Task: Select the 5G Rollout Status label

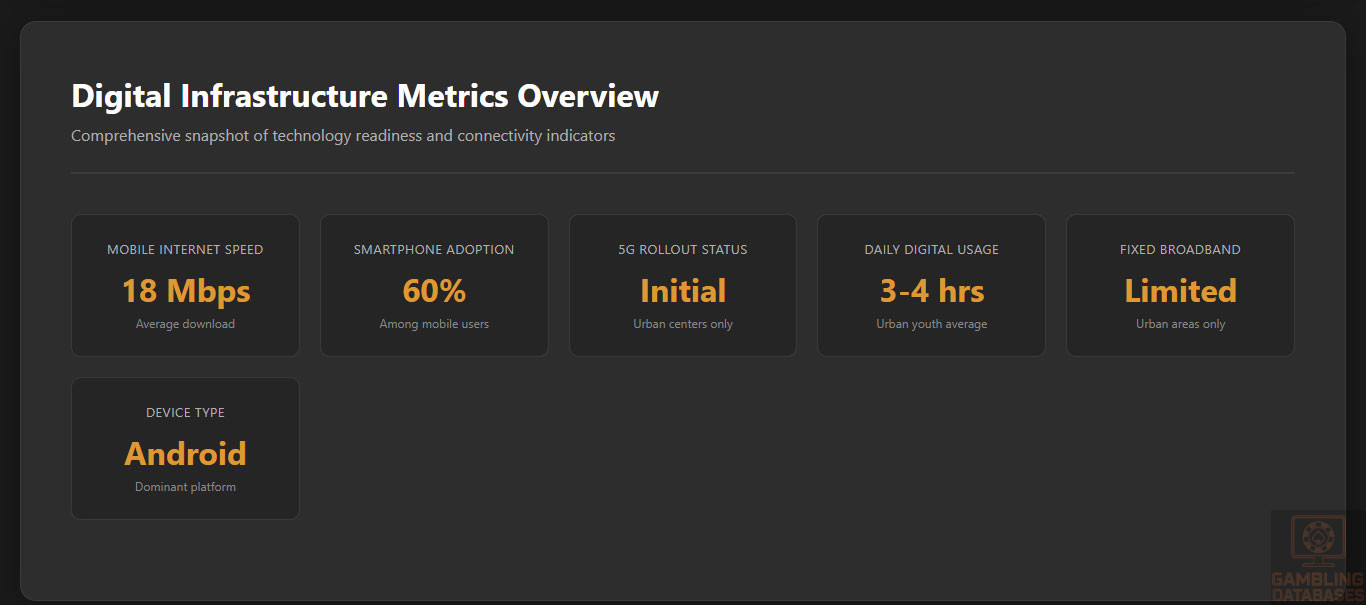Action: coord(683,249)
